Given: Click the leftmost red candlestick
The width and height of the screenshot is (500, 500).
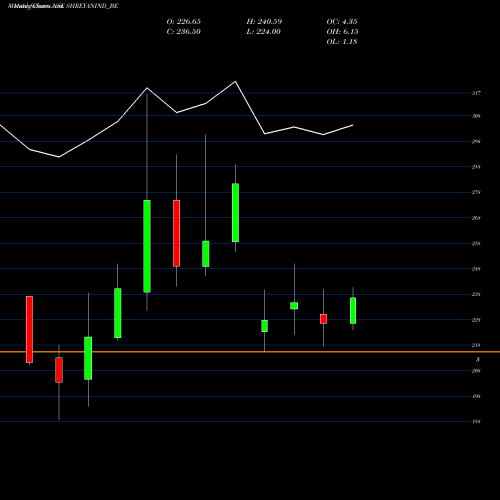Looking at the screenshot, I should tap(29, 329).
